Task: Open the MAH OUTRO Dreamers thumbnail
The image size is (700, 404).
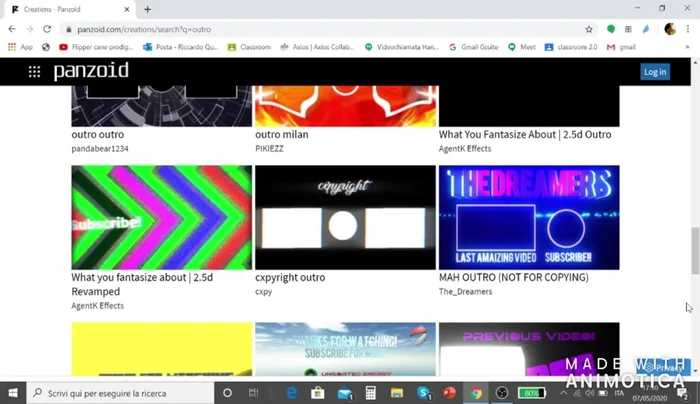Action: [529, 217]
